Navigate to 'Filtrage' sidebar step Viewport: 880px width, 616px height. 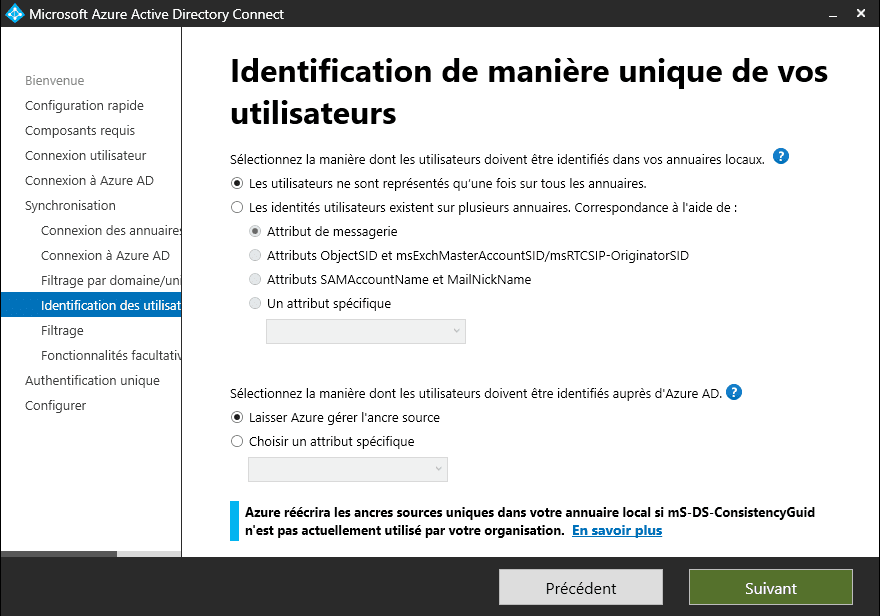62,331
